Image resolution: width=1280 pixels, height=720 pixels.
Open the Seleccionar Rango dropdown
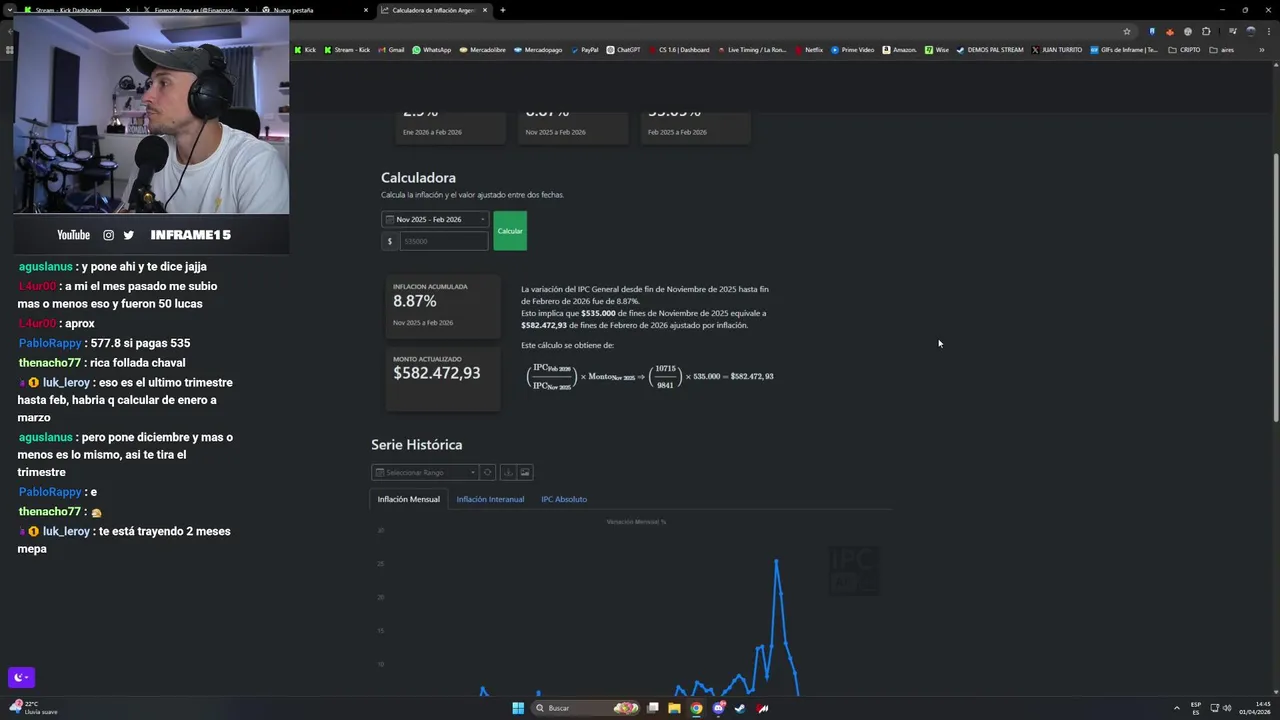point(425,472)
